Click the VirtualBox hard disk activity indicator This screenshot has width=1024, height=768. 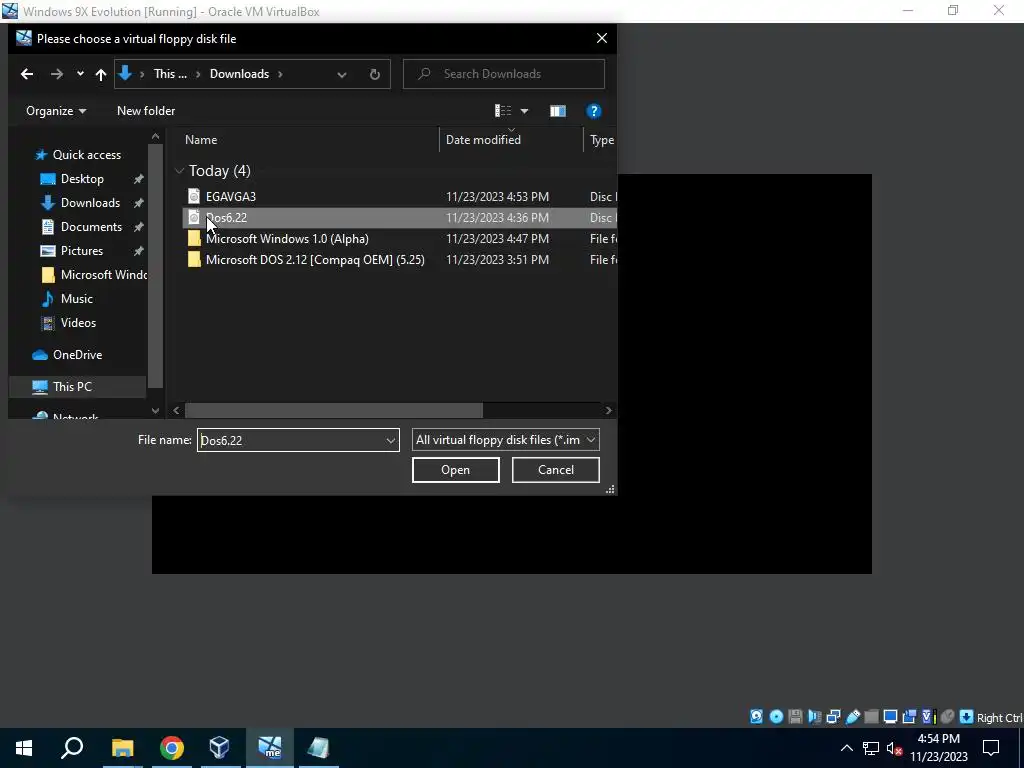756,716
